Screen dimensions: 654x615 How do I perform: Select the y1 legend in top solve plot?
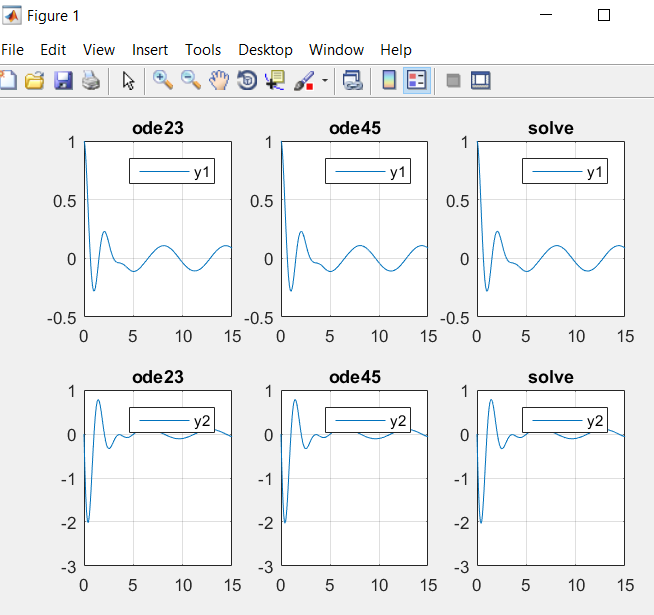click(565, 171)
